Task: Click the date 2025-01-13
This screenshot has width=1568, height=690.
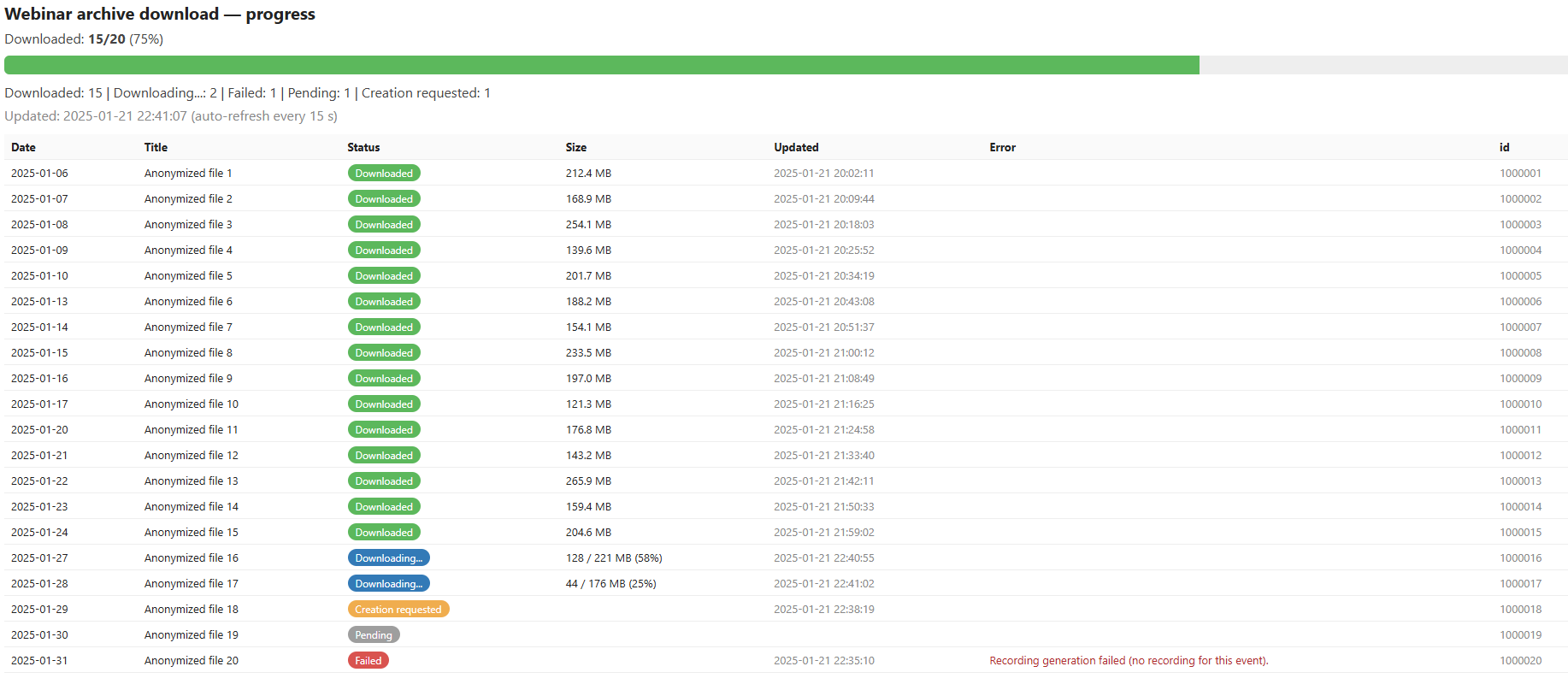Action: tap(39, 301)
